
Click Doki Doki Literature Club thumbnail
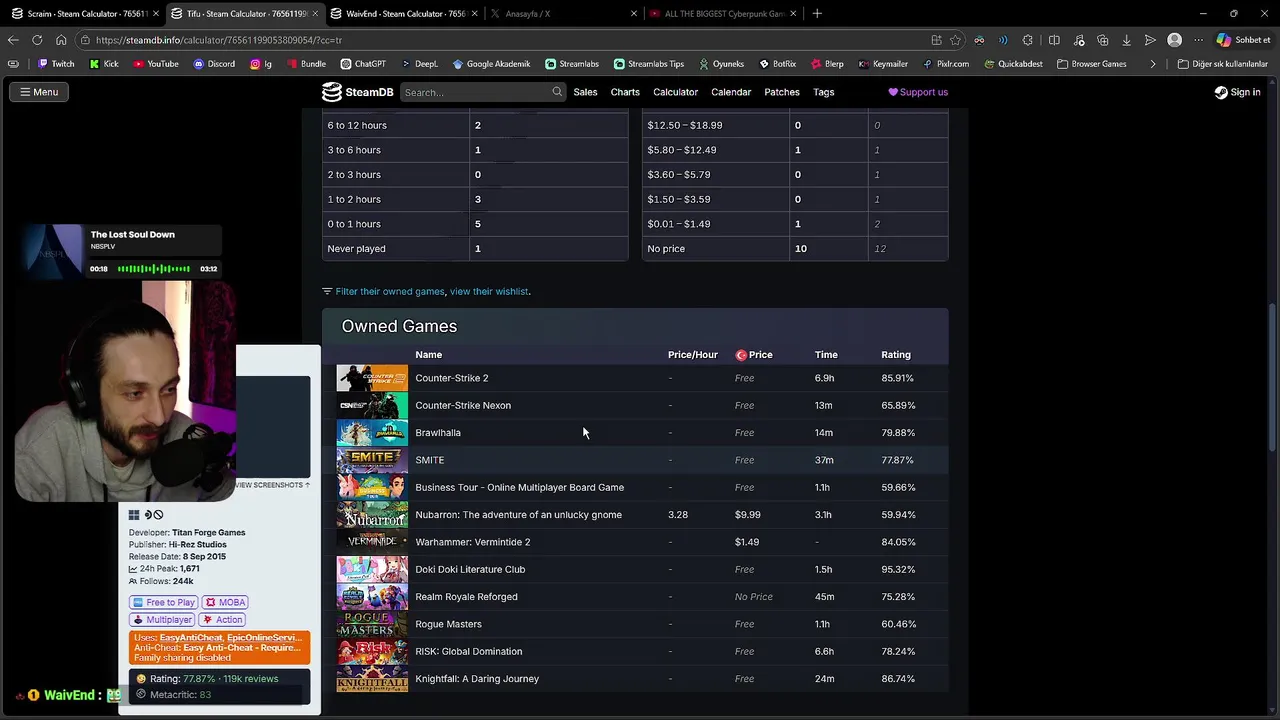pyautogui.click(x=372, y=569)
